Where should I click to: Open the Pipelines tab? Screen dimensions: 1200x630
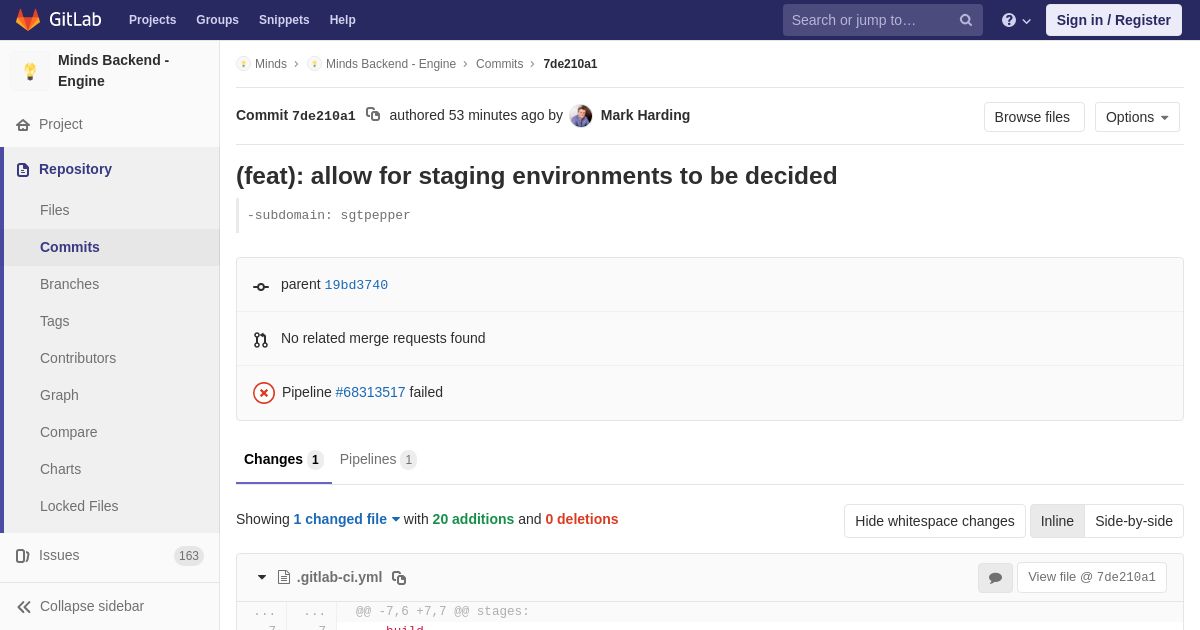377,459
